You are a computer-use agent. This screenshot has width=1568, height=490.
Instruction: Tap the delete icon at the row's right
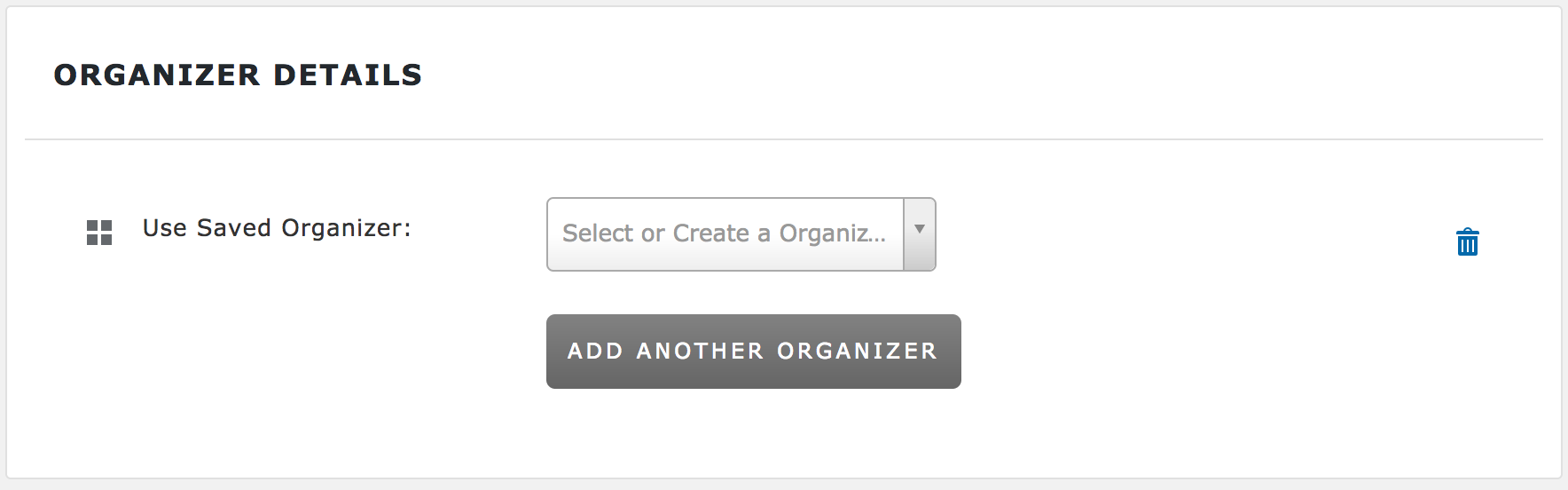(1467, 241)
